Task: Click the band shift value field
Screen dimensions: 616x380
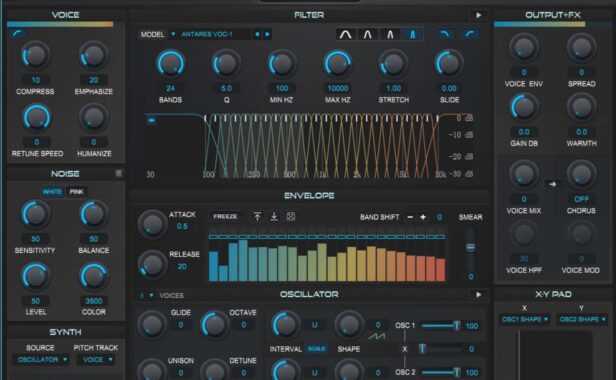Action: click(x=439, y=217)
